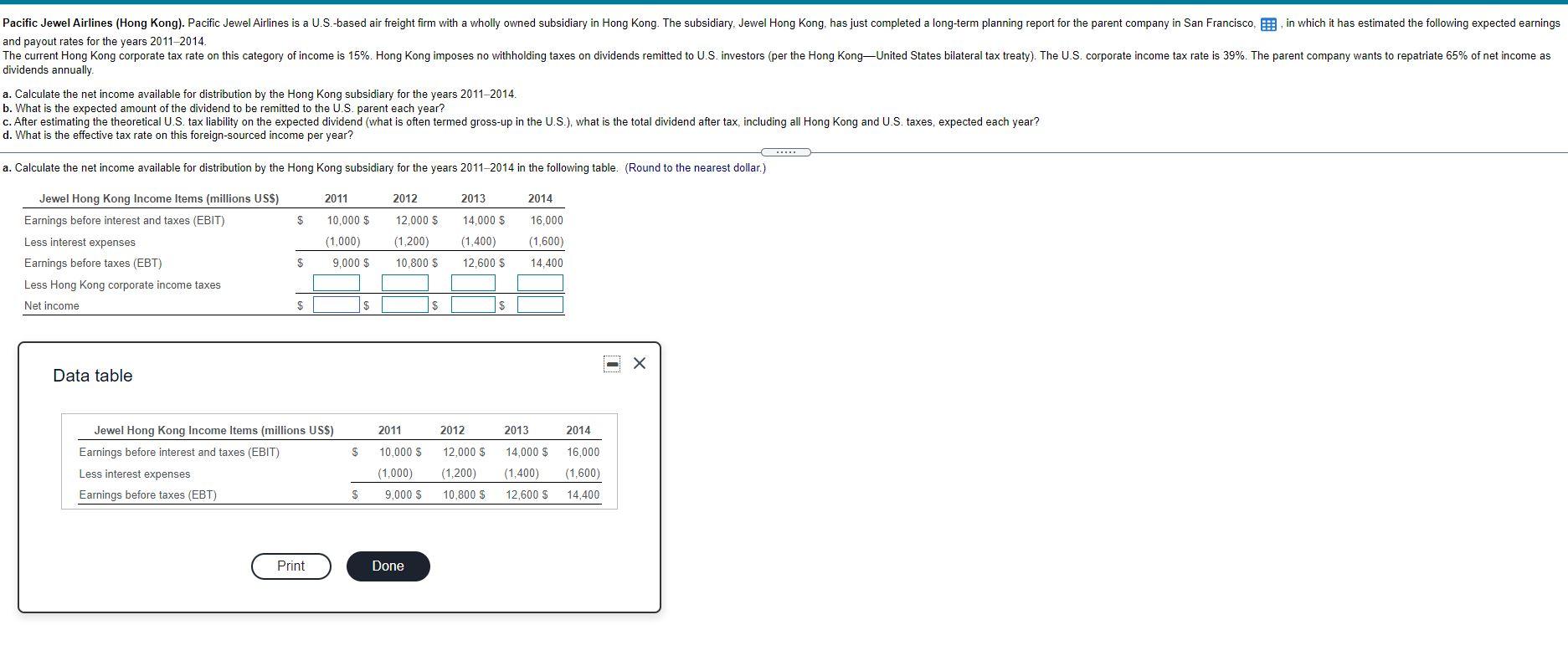Click the Print button

coord(291,566)
